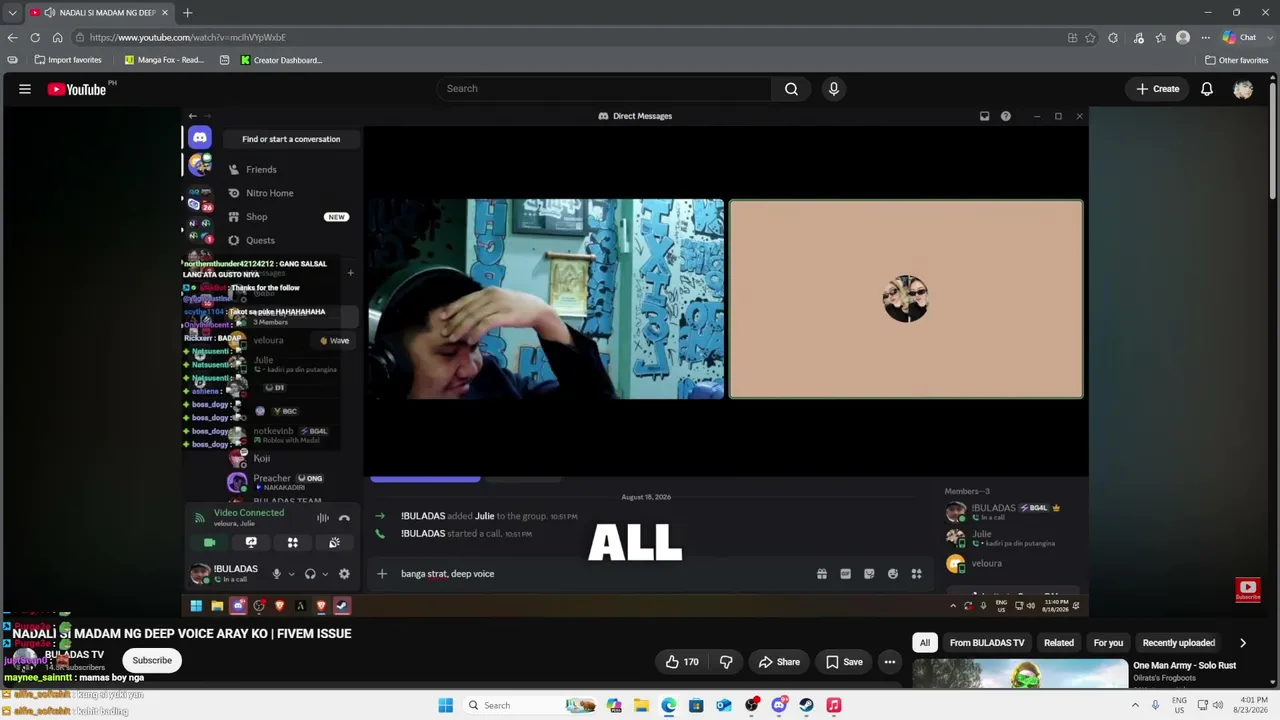Open the Create menu on YouTube
Viewport: 1280px width, 720px height.
click(1157, 89)
